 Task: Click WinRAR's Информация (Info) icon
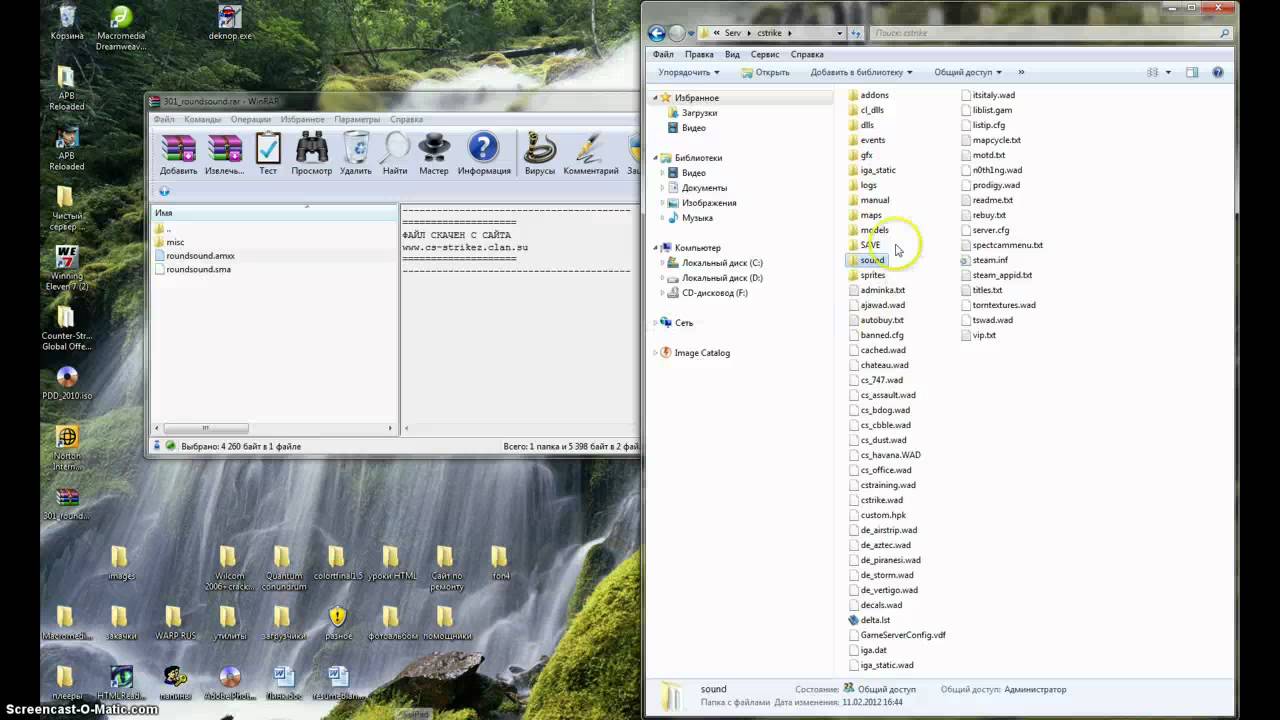(484, 154)
